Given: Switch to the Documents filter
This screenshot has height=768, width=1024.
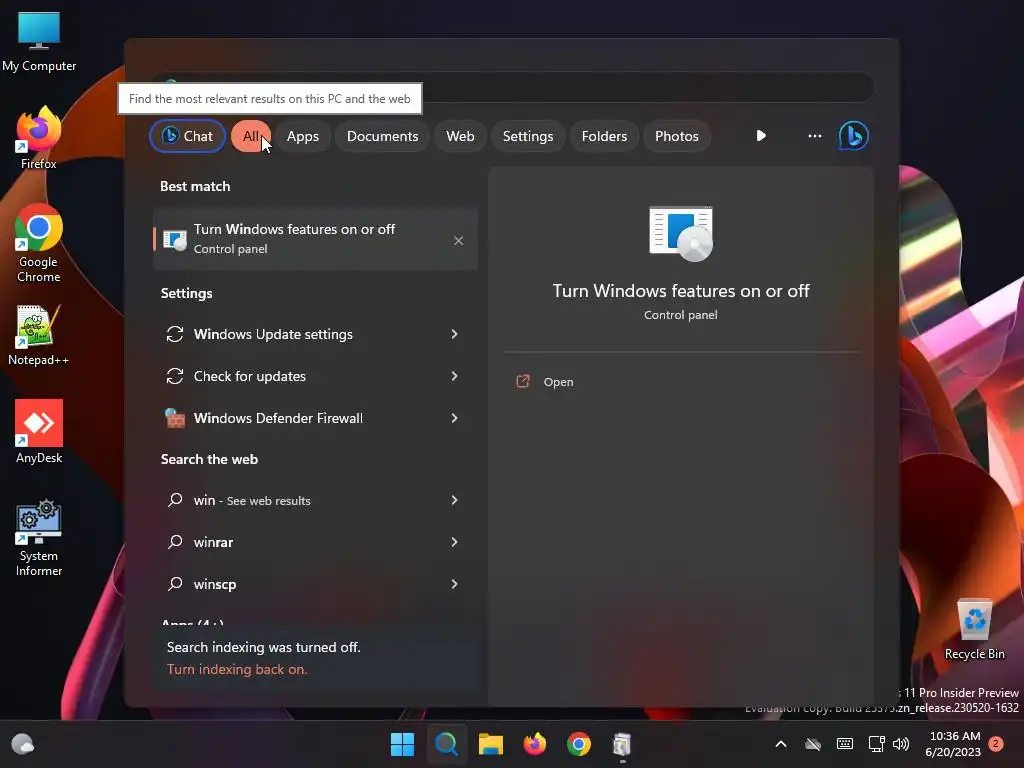Looking at the screenshot, I should [382, 136].
